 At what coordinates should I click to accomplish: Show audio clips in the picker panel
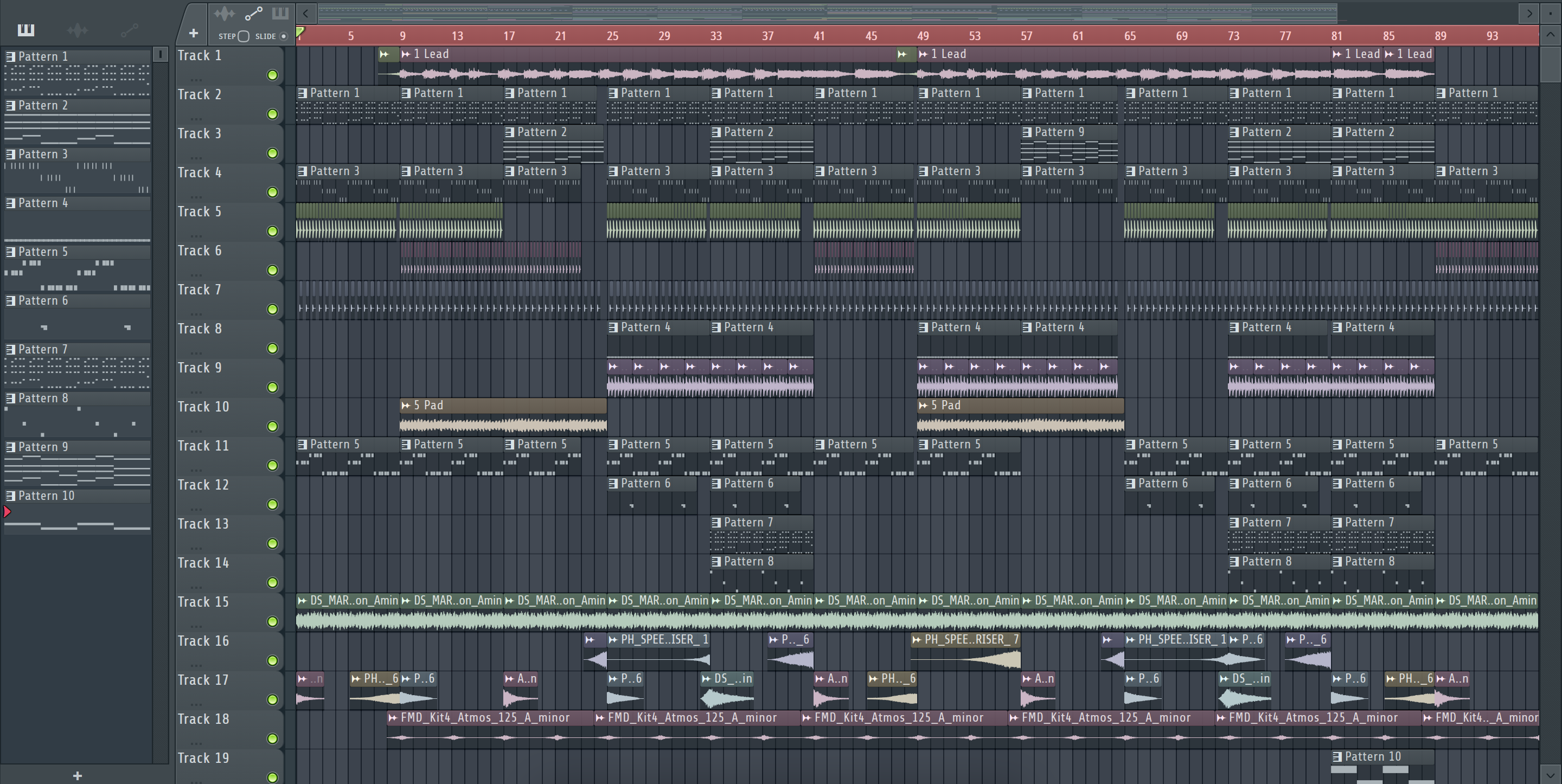[78, 30]
